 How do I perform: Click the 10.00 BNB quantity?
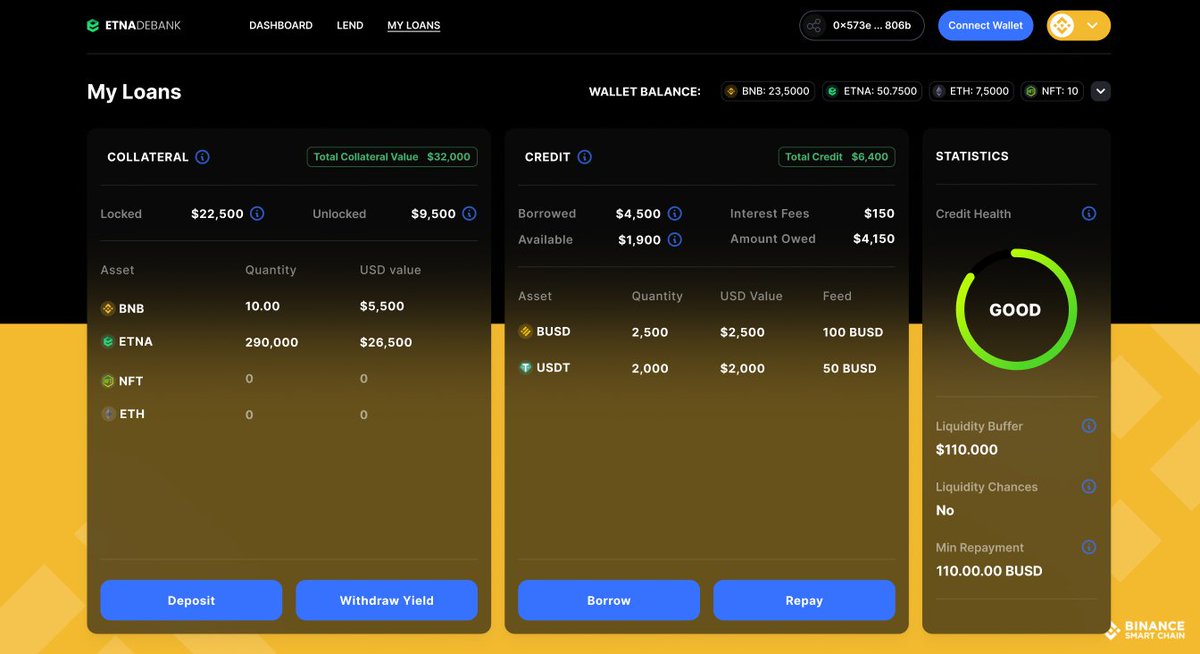[263, 306]
